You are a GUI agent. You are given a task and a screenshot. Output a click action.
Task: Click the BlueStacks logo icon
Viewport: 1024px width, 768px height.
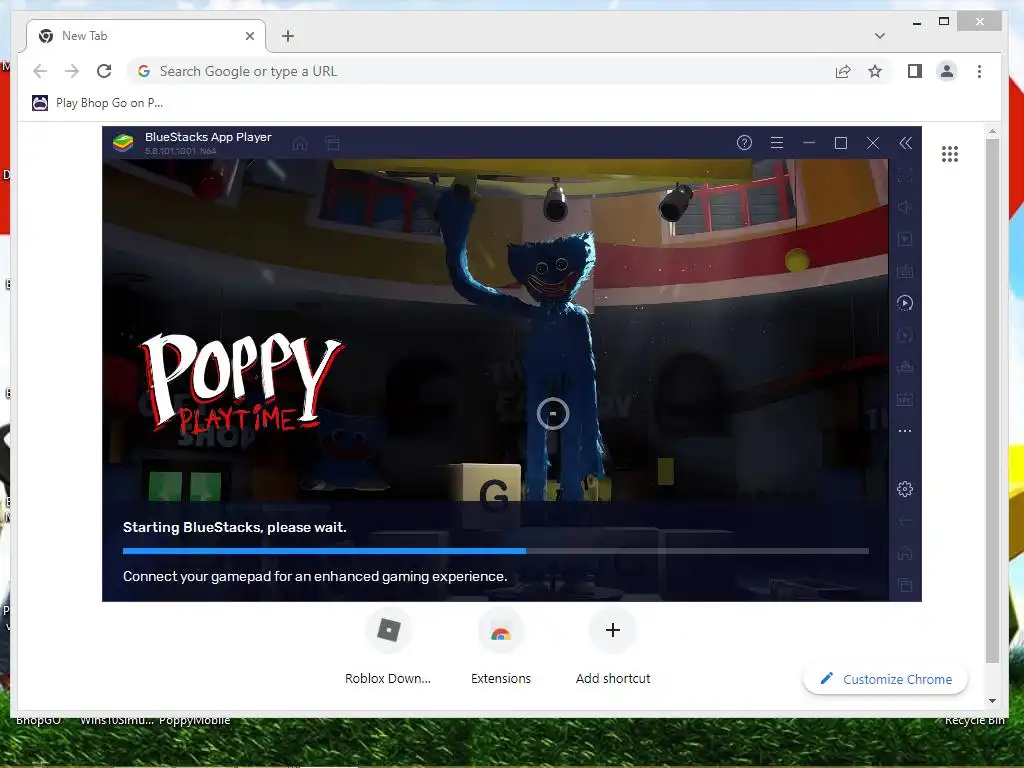pos(123,142)
